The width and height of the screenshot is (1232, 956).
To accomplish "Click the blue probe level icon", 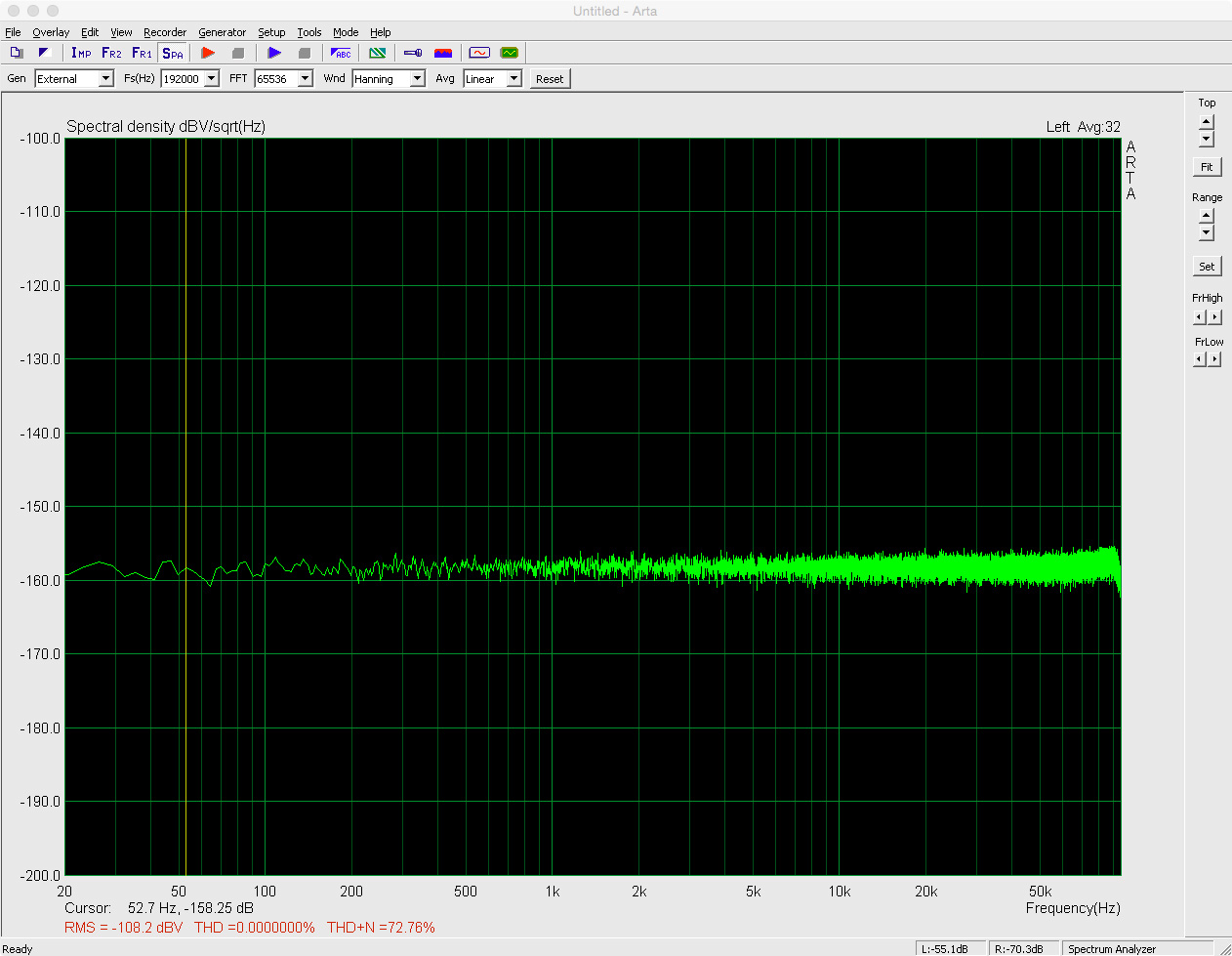I will (413, 53).
